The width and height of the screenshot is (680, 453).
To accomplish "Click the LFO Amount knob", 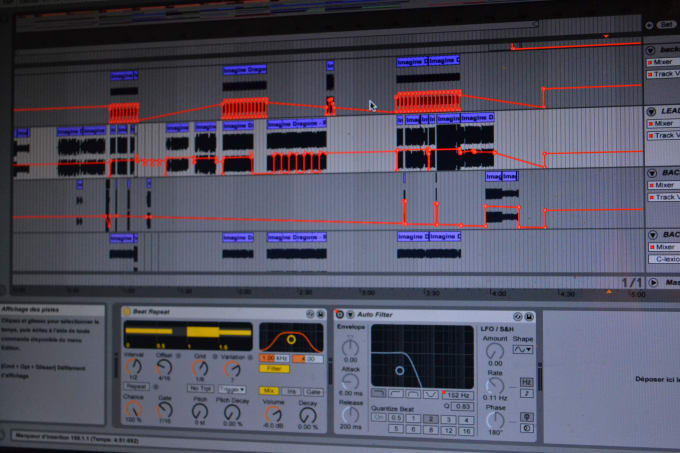I will pos(495,352).
